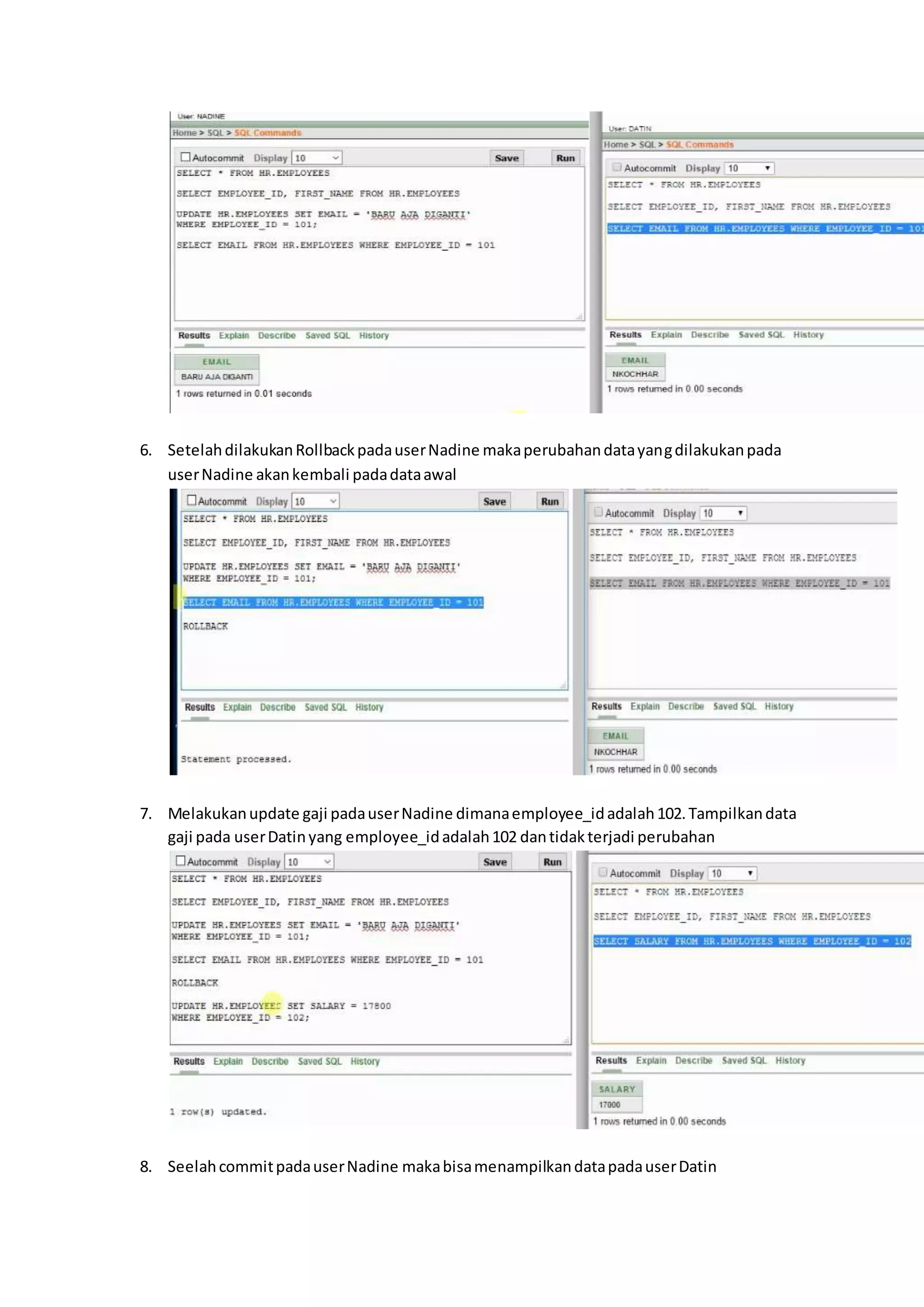This screenshot has width=924, height=1307.
Task: Switch to Explain tab above BARU AJA DIGANTI result
Action: click(234, 335)
